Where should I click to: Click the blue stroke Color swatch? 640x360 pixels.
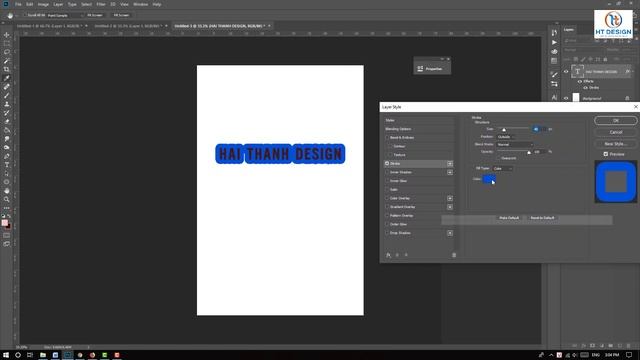coord(489,179)
